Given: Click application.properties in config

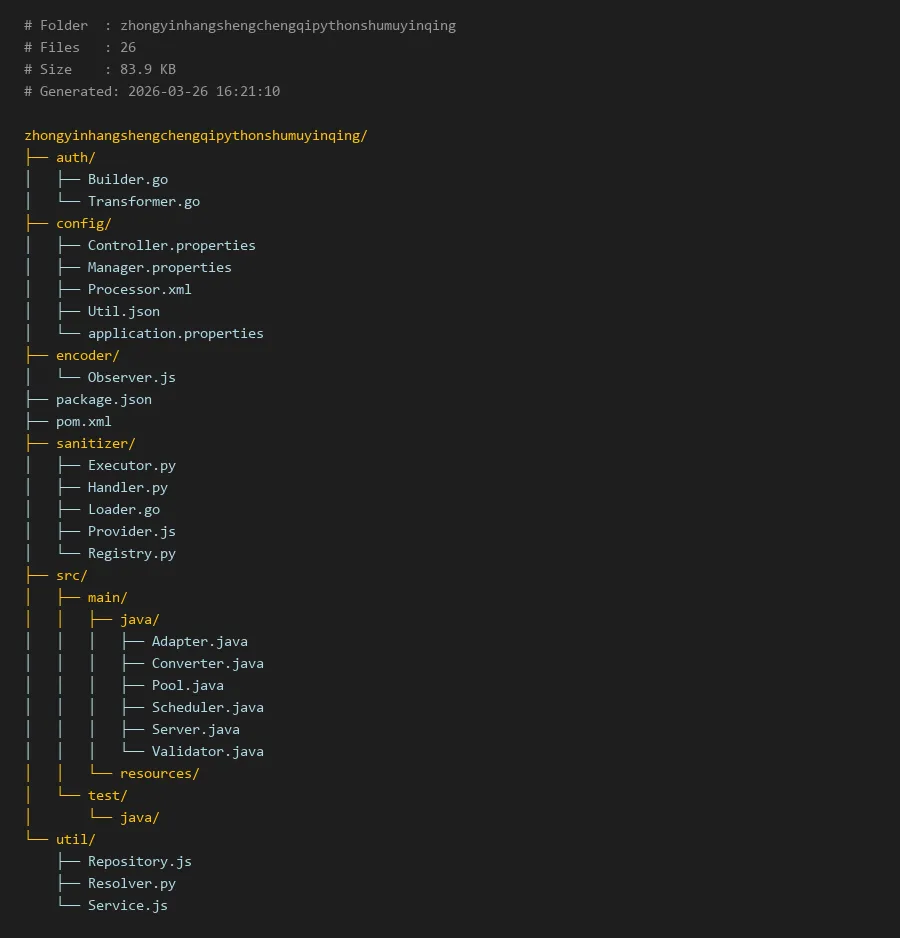Looking at the screenshot, I should coord(175,333).
